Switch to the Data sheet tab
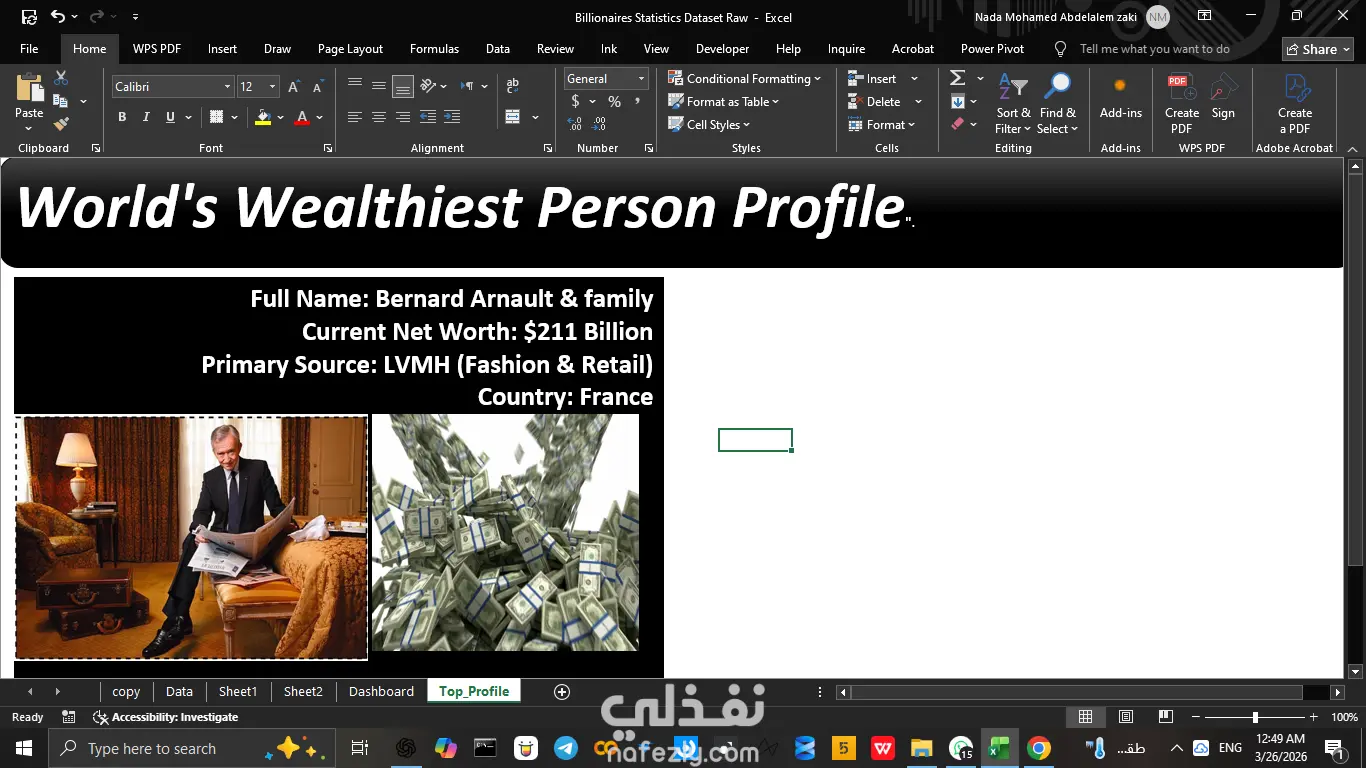 179,691
